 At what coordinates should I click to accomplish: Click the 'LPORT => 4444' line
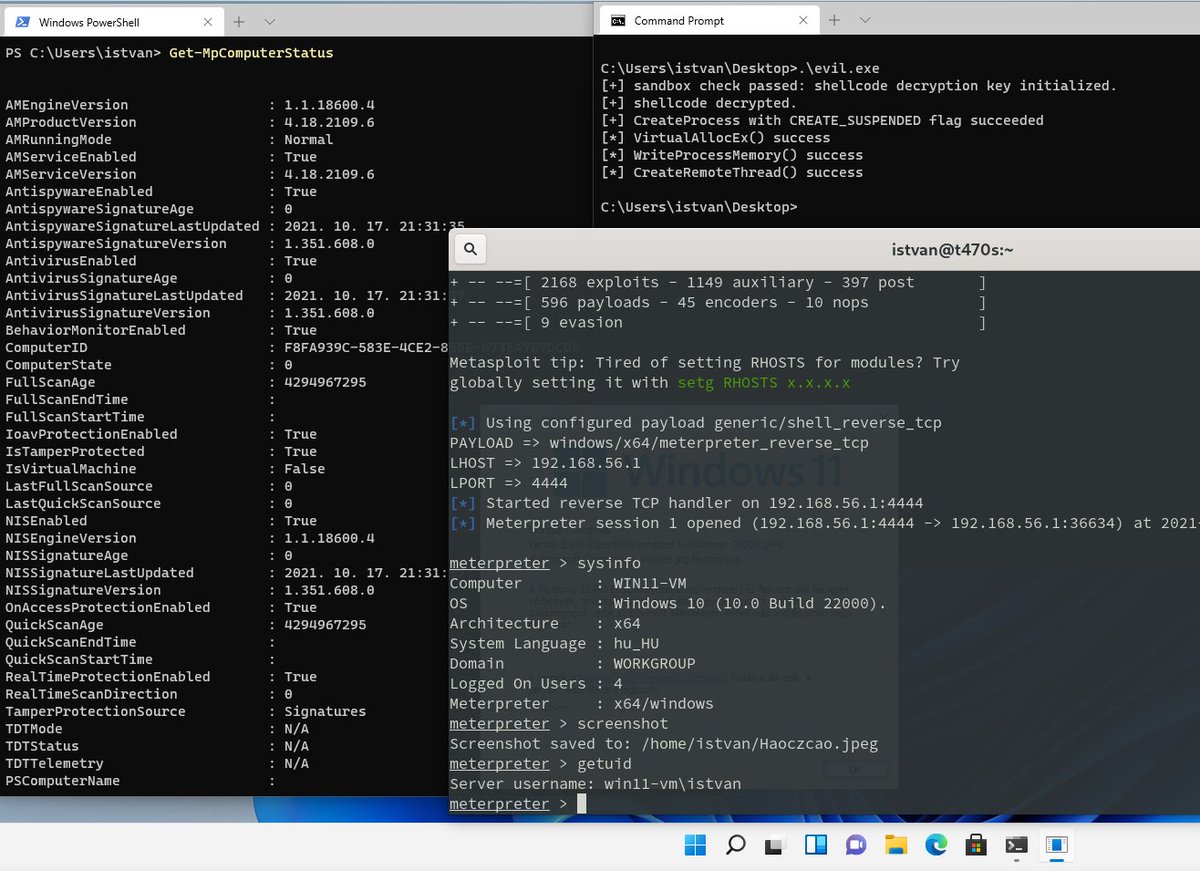coord(510,483)
